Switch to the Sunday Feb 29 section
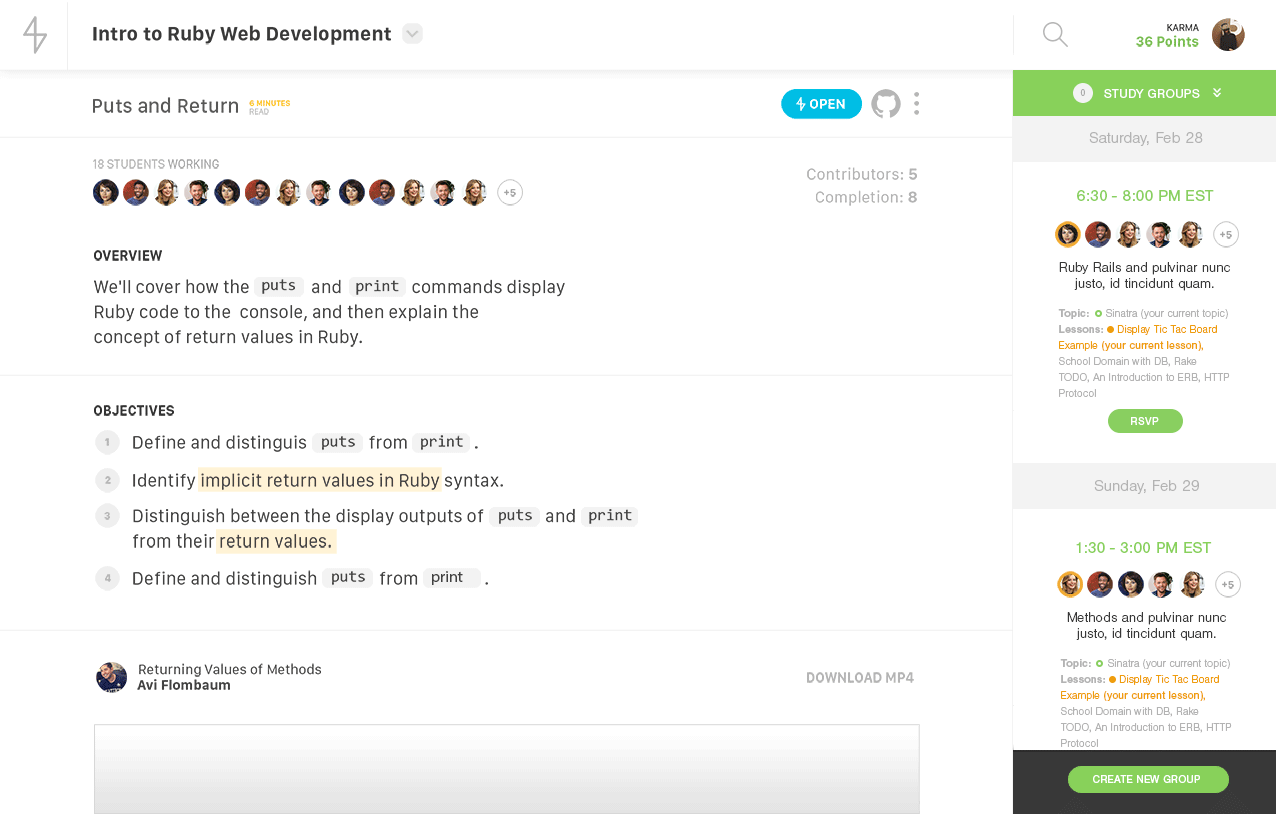The width and height of the screenshot is (1276, 814). click(1144, 485)
